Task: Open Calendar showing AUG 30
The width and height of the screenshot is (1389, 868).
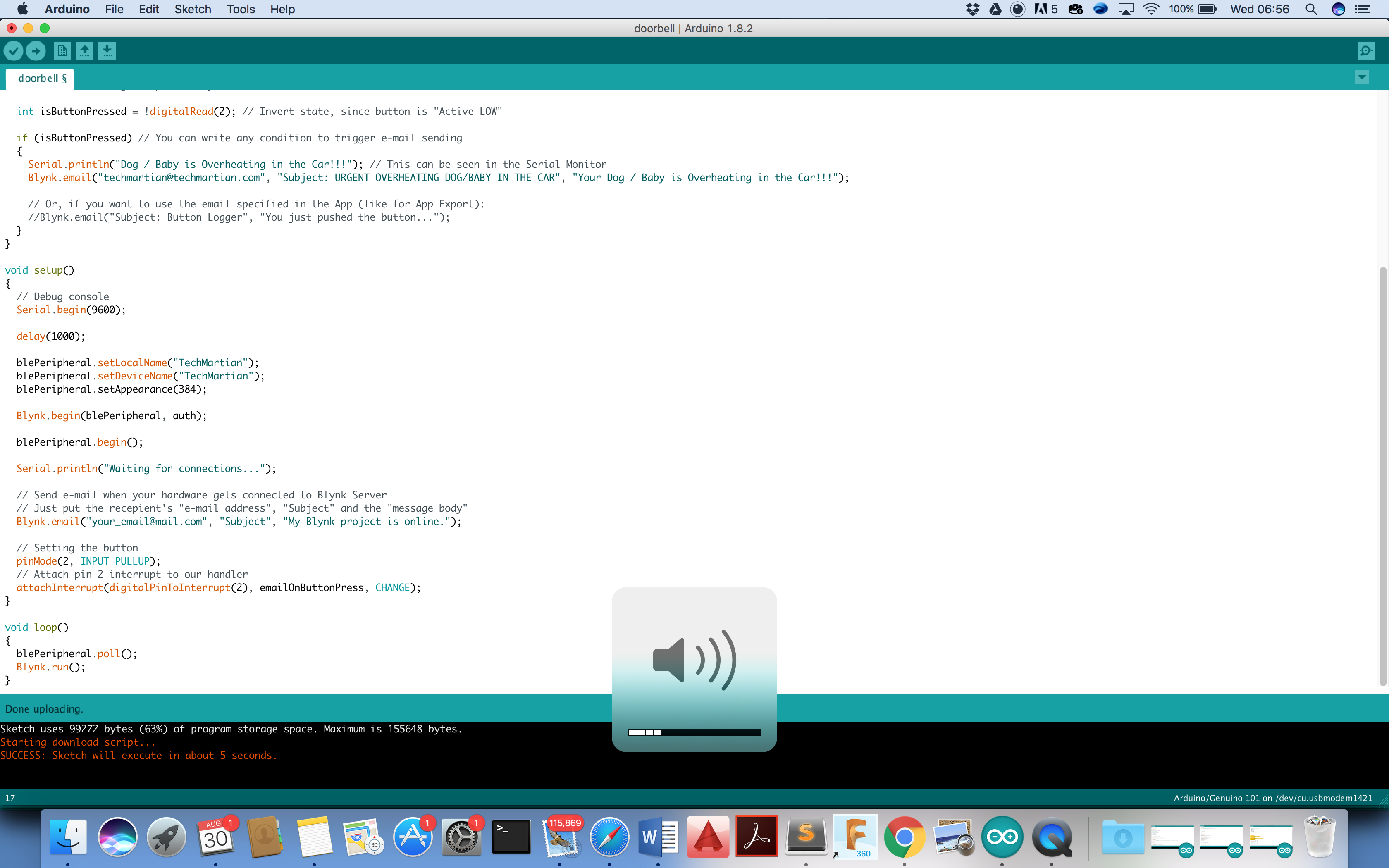Action: tap(216, 837)
